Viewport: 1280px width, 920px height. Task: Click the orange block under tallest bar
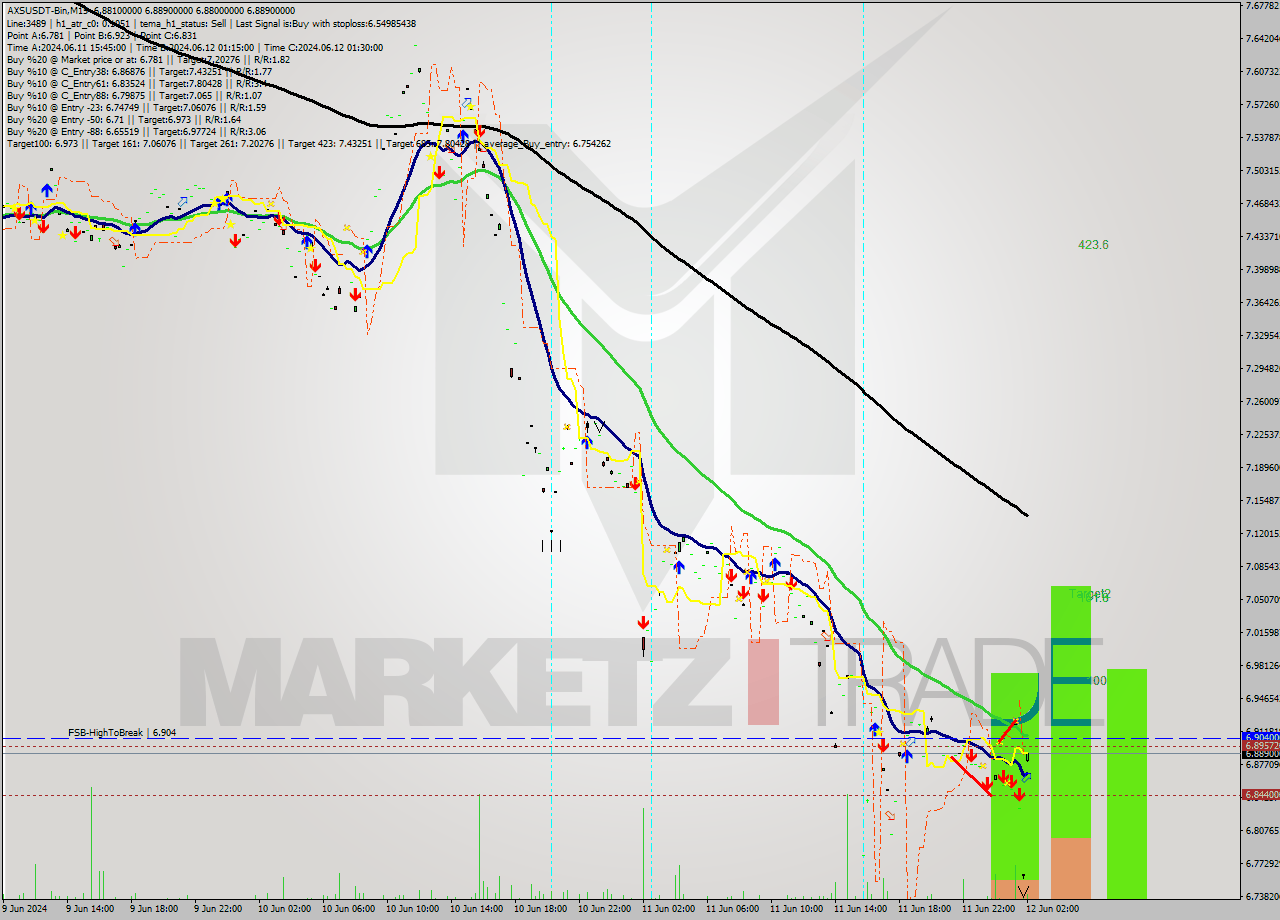(x=1070, y=867)
